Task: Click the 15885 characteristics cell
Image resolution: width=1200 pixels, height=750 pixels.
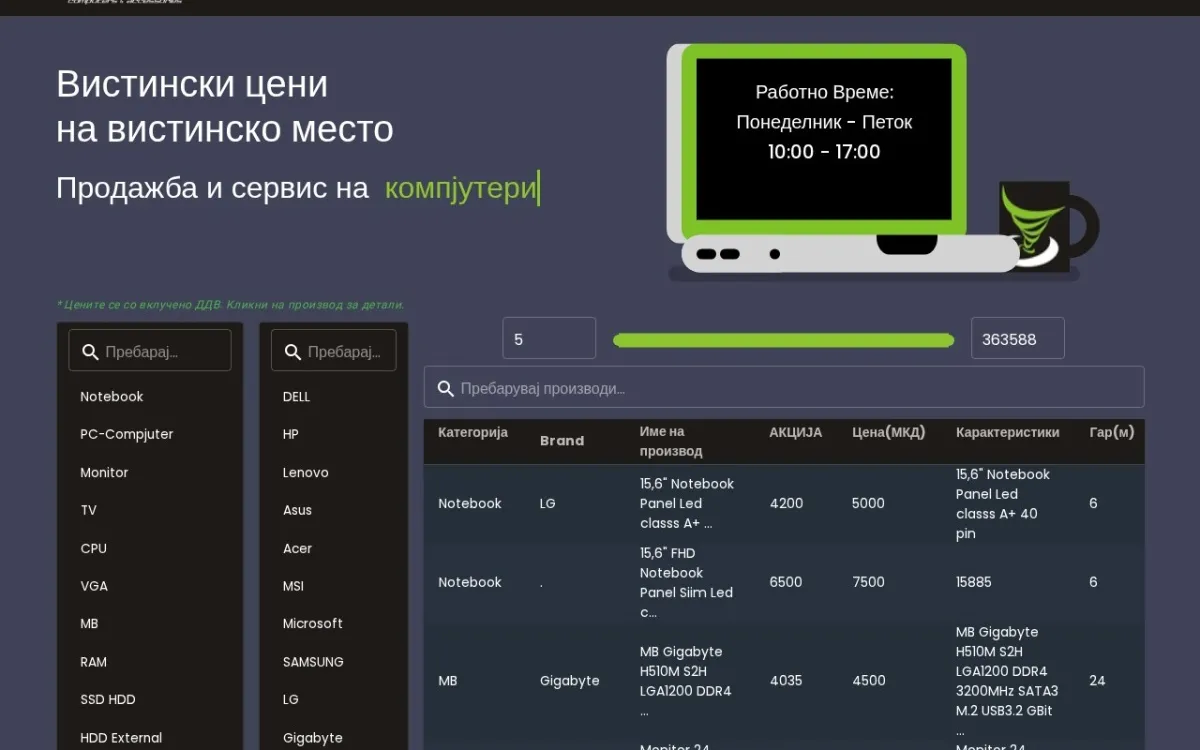Action: 974,582
